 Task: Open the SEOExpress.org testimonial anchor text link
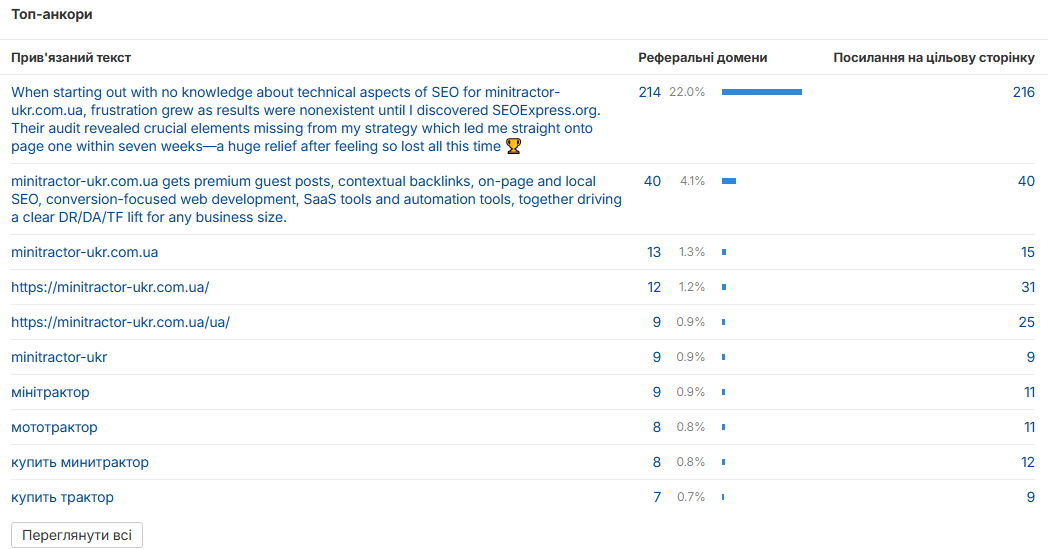click(305, 119)
